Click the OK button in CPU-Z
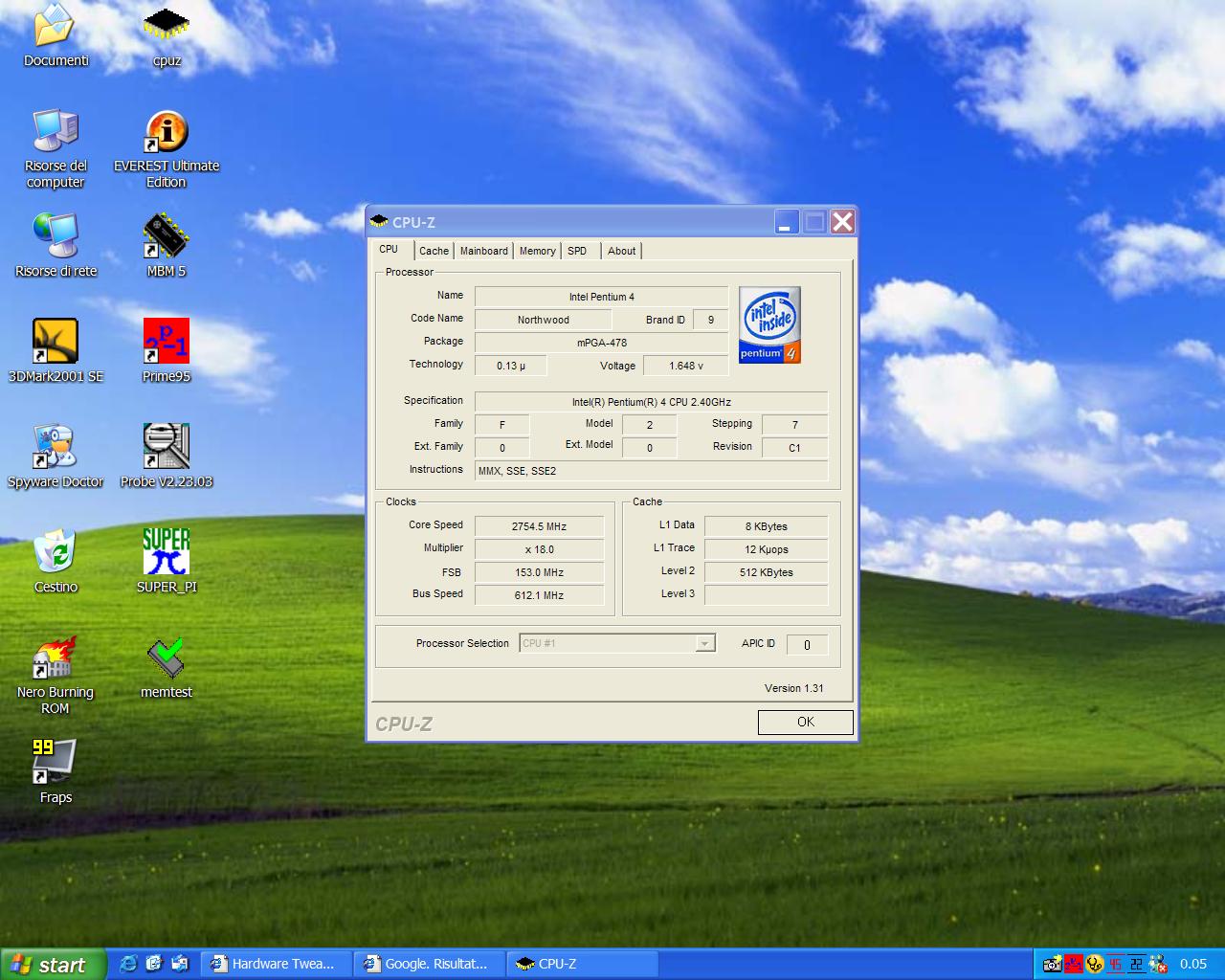 [x=805, y=722]
